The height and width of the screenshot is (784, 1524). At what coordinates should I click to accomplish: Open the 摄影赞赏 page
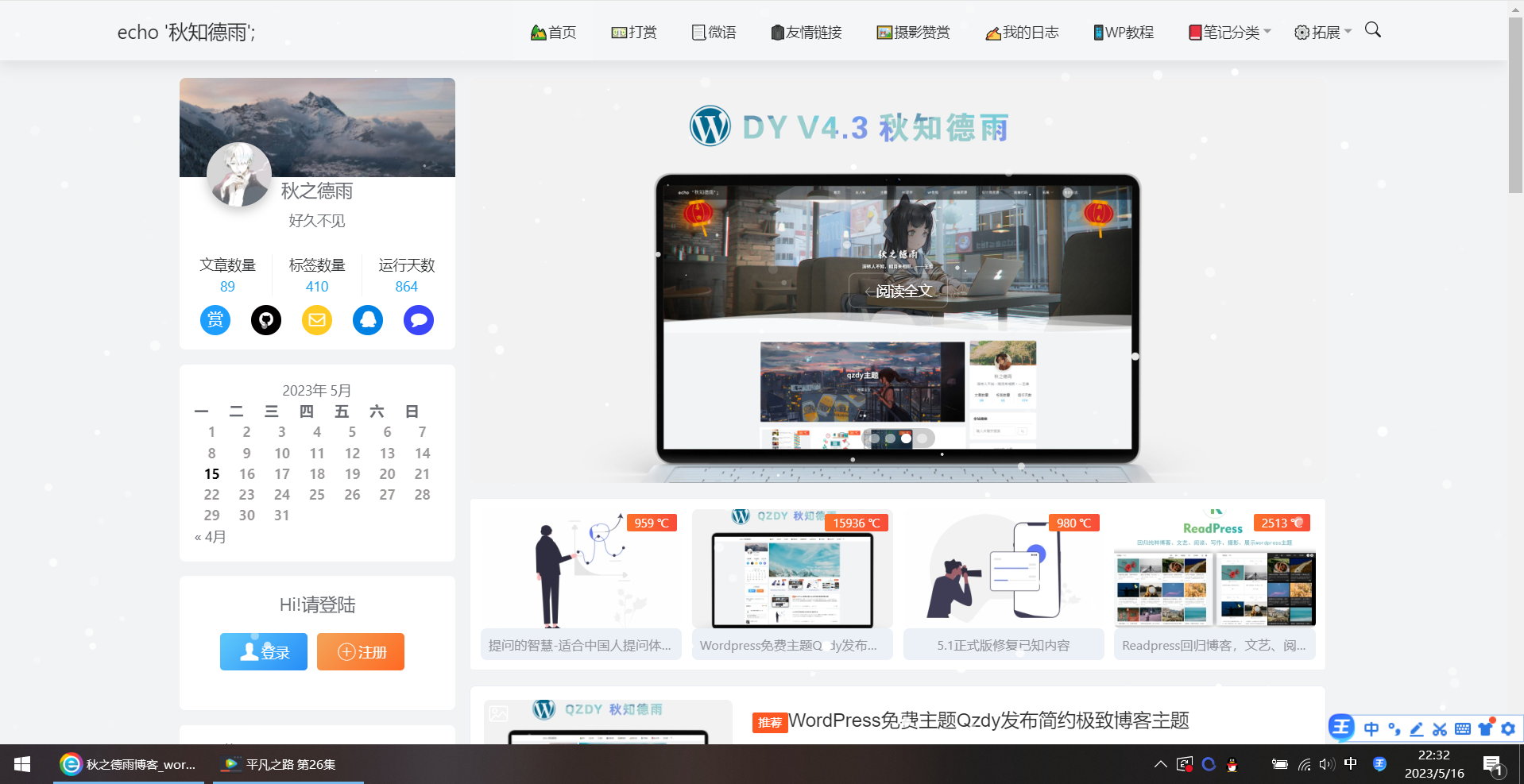pyautogui.click(x=913, y=33)
